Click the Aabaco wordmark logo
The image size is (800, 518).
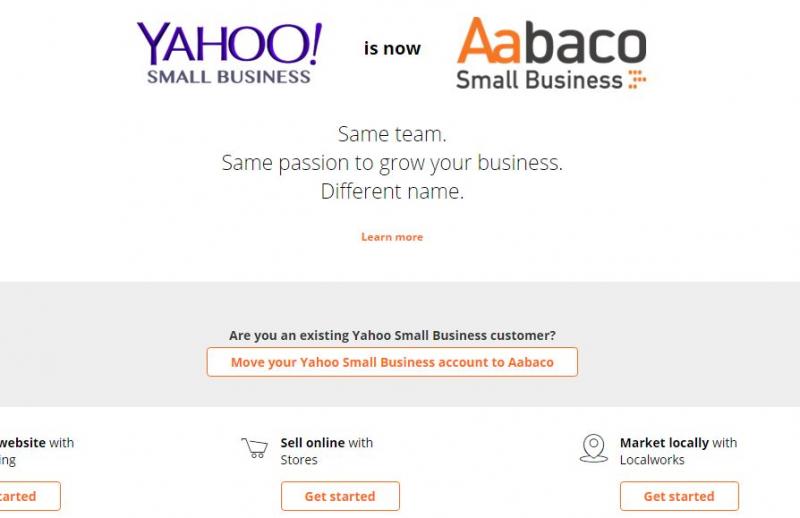tap(551, 44)
